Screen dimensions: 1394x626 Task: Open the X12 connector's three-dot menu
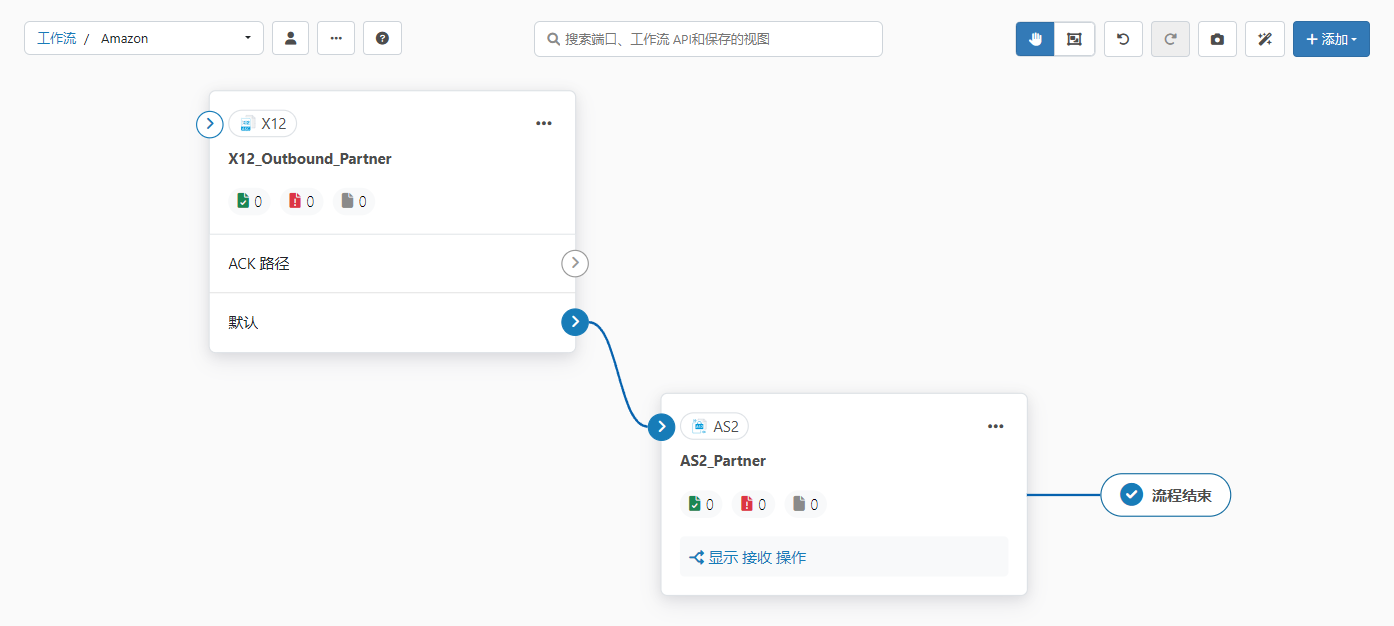click(544, 124)
